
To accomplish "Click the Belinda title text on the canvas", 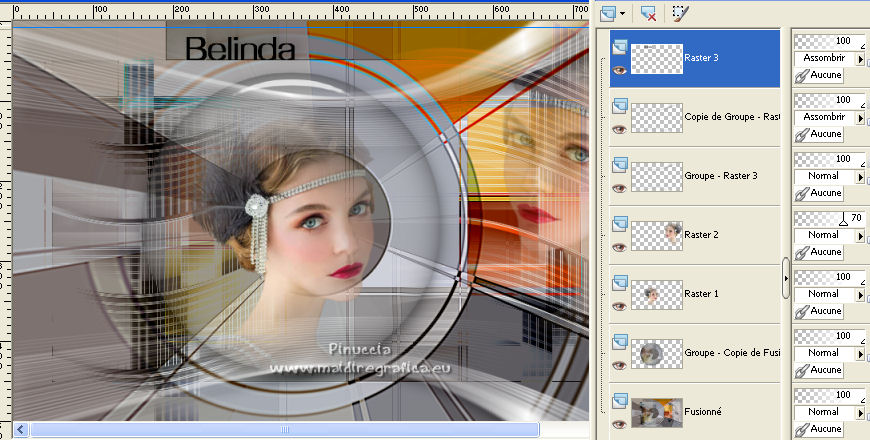I will point(240,48).
